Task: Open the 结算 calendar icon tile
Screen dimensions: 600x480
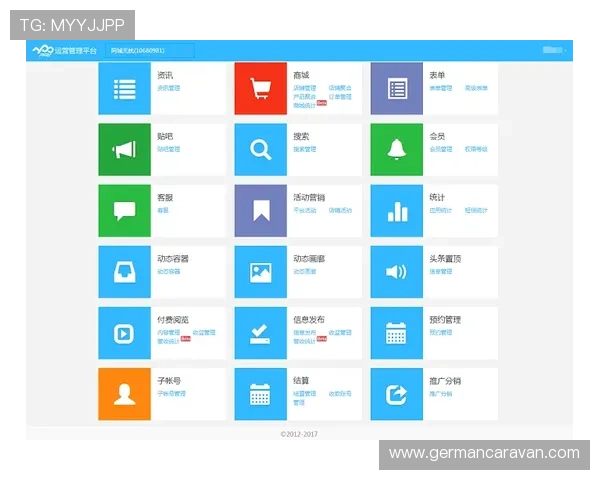Action: 261,394
